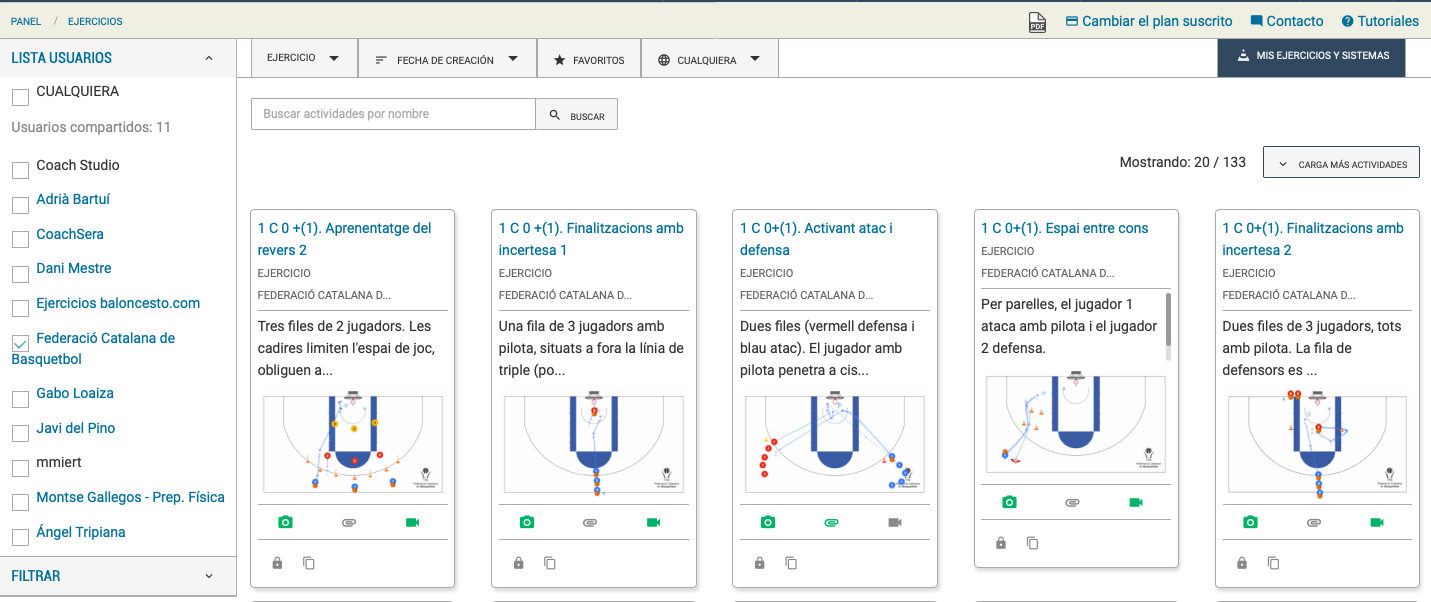Tick the Adrià Bartuí checkbox
This screenshot has height=602, width=1431.
(20, 205)
